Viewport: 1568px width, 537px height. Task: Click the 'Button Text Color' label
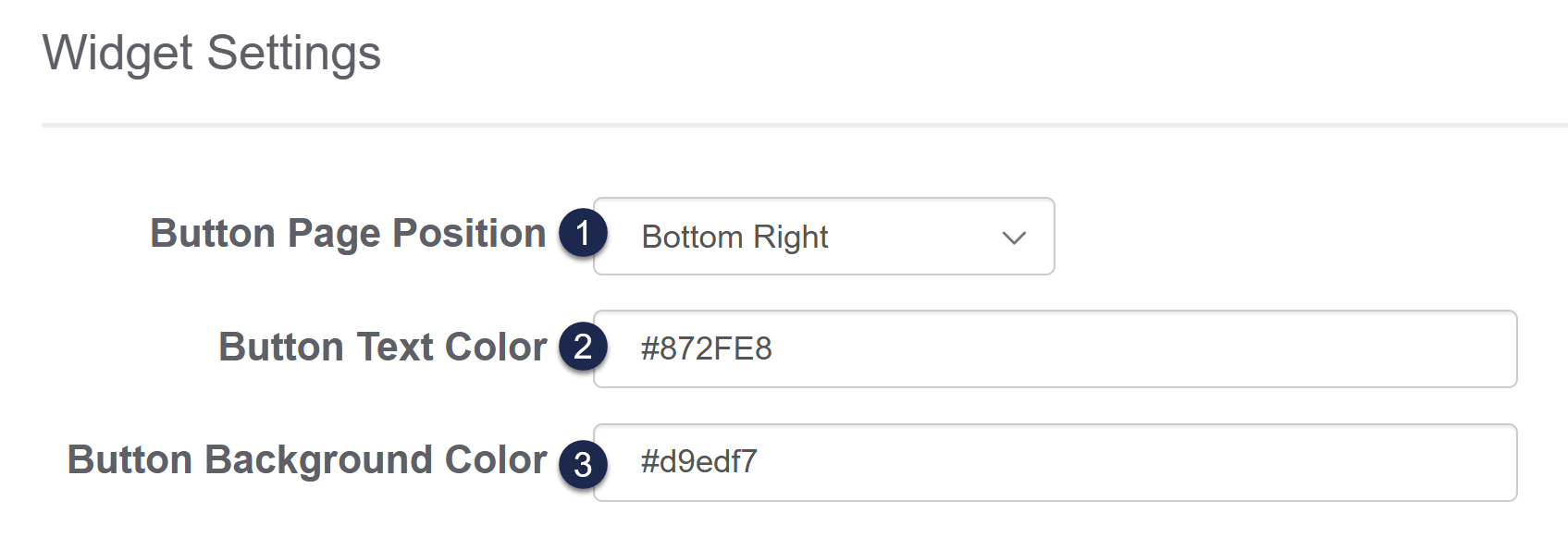[x=382, y=348]
